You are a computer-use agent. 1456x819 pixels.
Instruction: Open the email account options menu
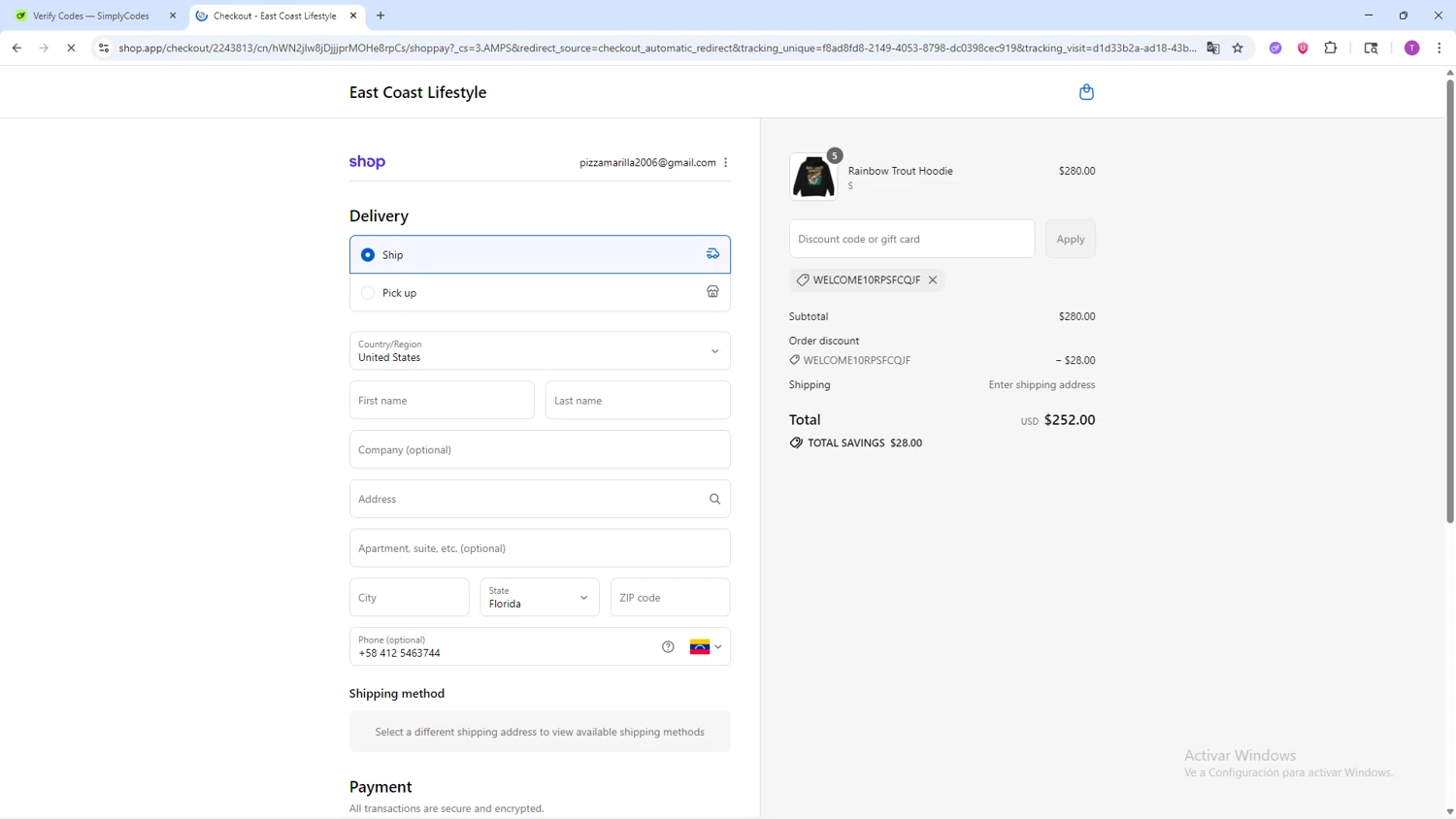[726, 163]
